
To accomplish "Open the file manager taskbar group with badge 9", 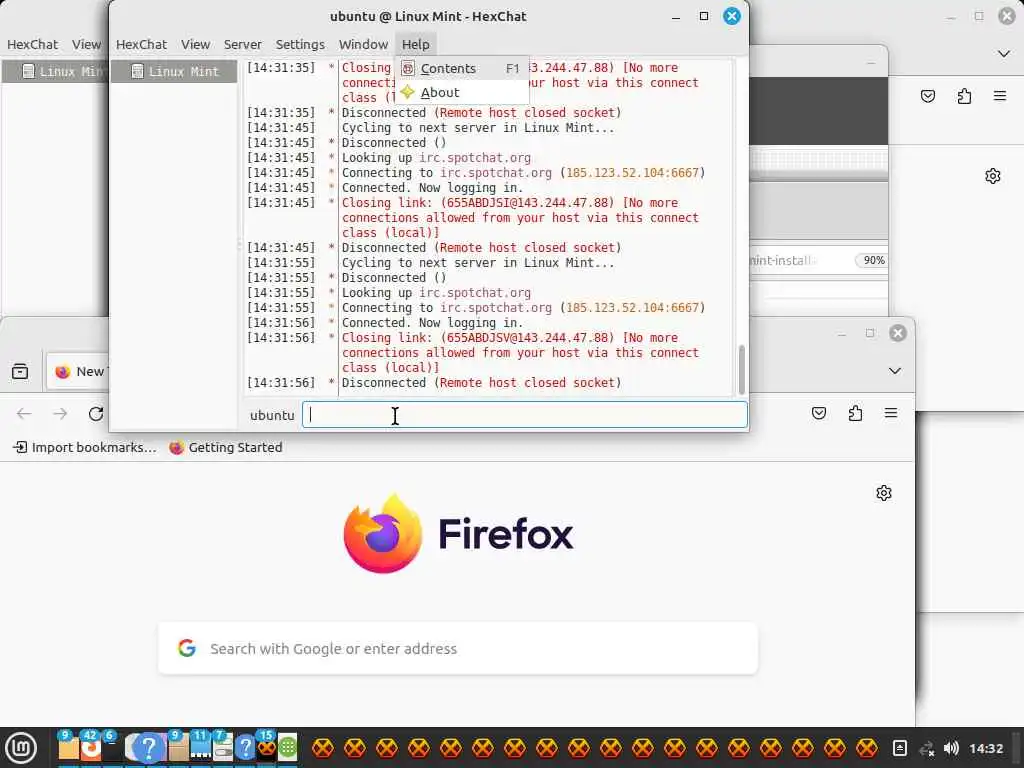I will click(x=68, y=748).
